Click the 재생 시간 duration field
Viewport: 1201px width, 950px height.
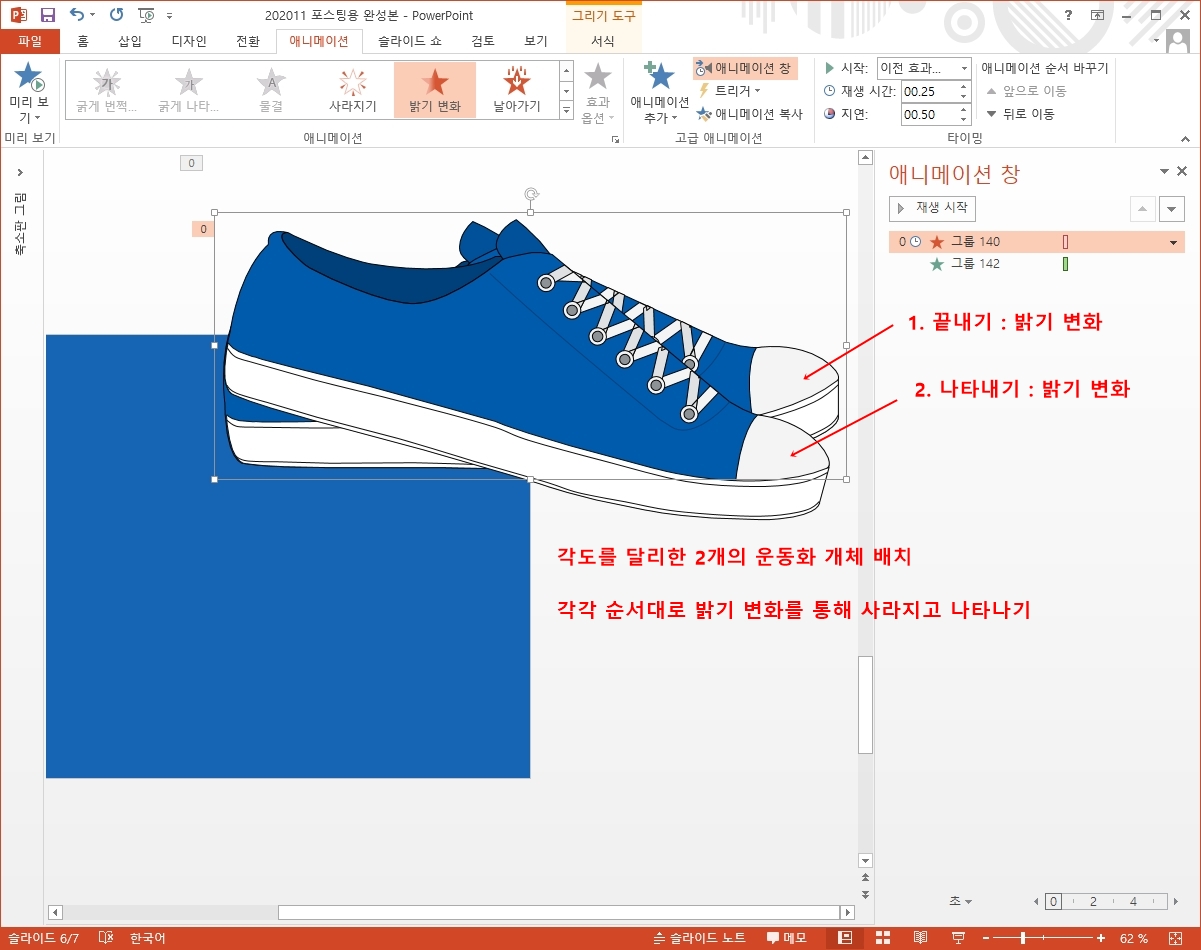tap(929, 91)
